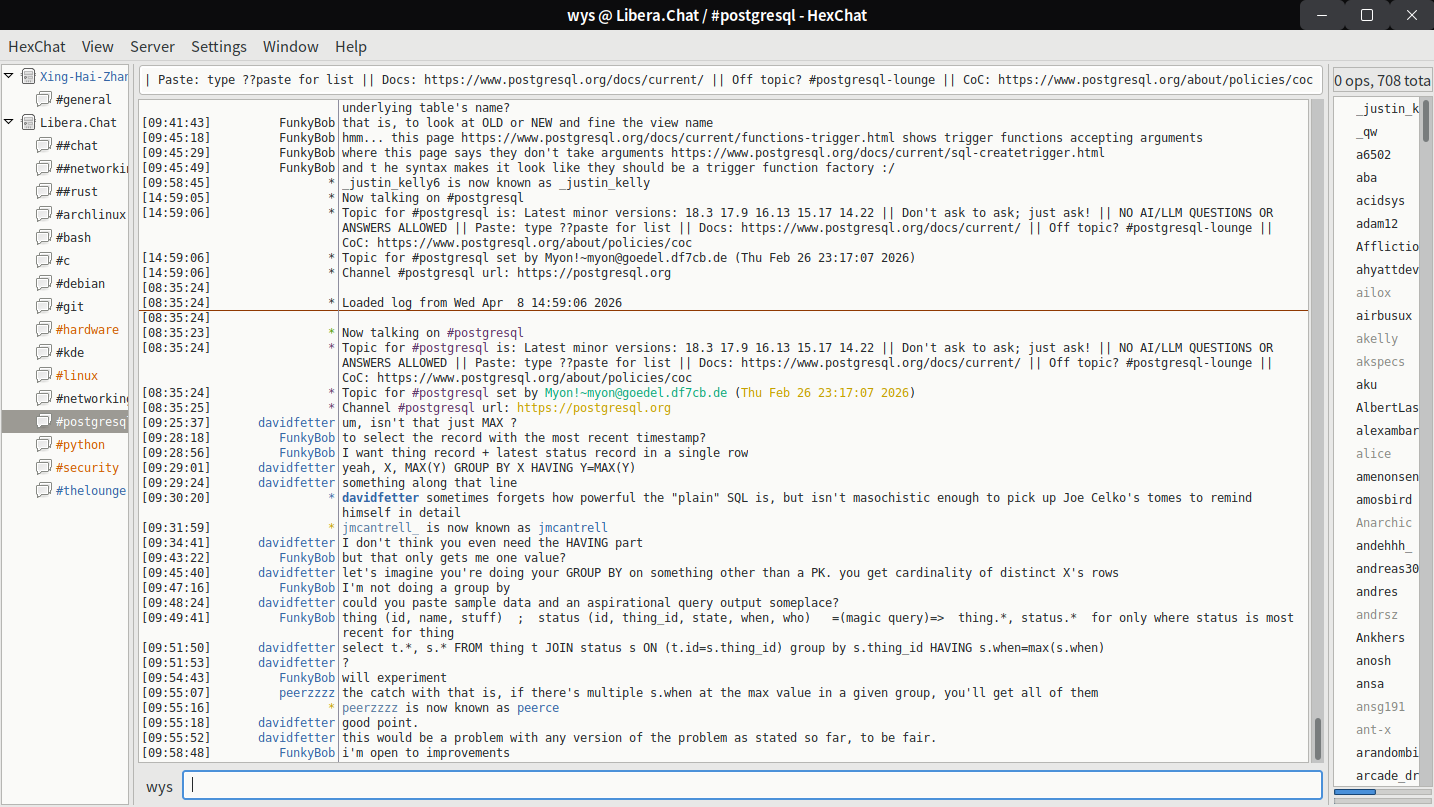
Task: Click the wys nickname button
Action: click(159, 786)
